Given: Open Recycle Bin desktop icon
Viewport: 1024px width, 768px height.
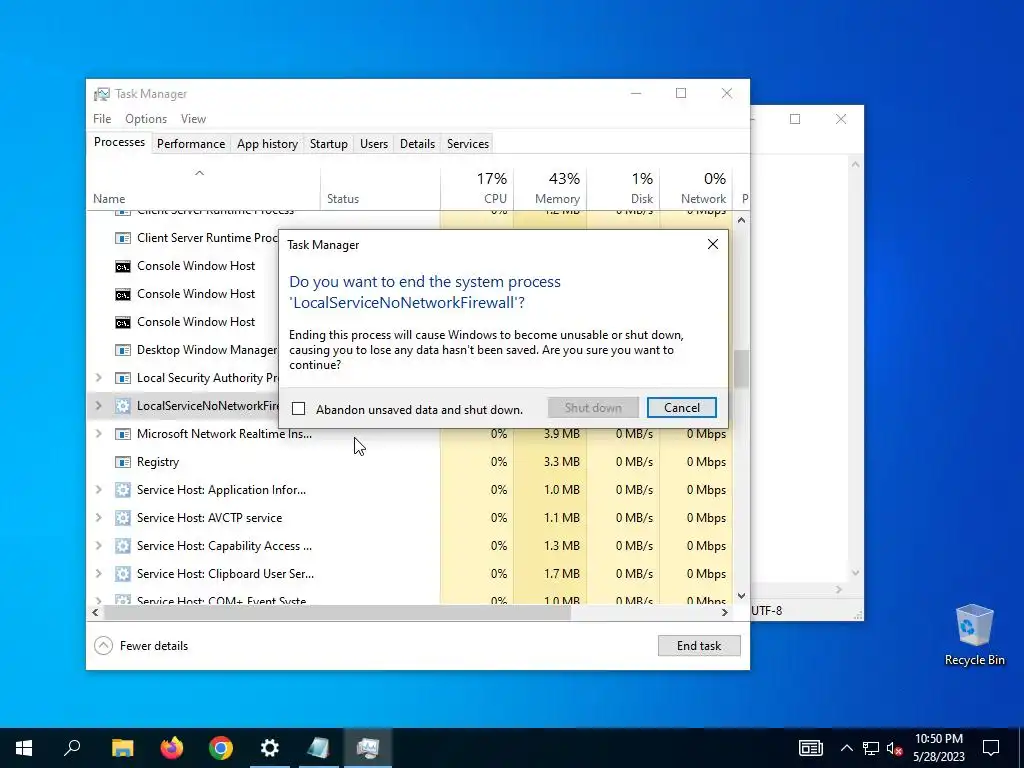Looking at the screenshot, I should click(x=974, y=635).
